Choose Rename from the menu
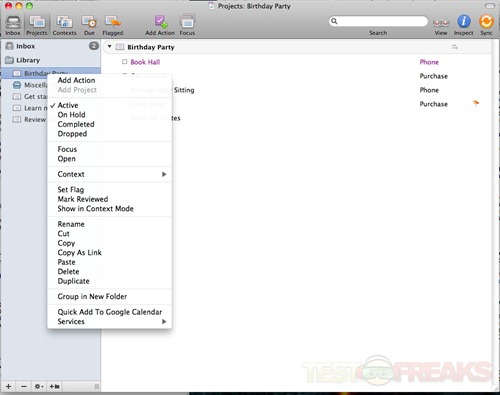 coord(71,224)
